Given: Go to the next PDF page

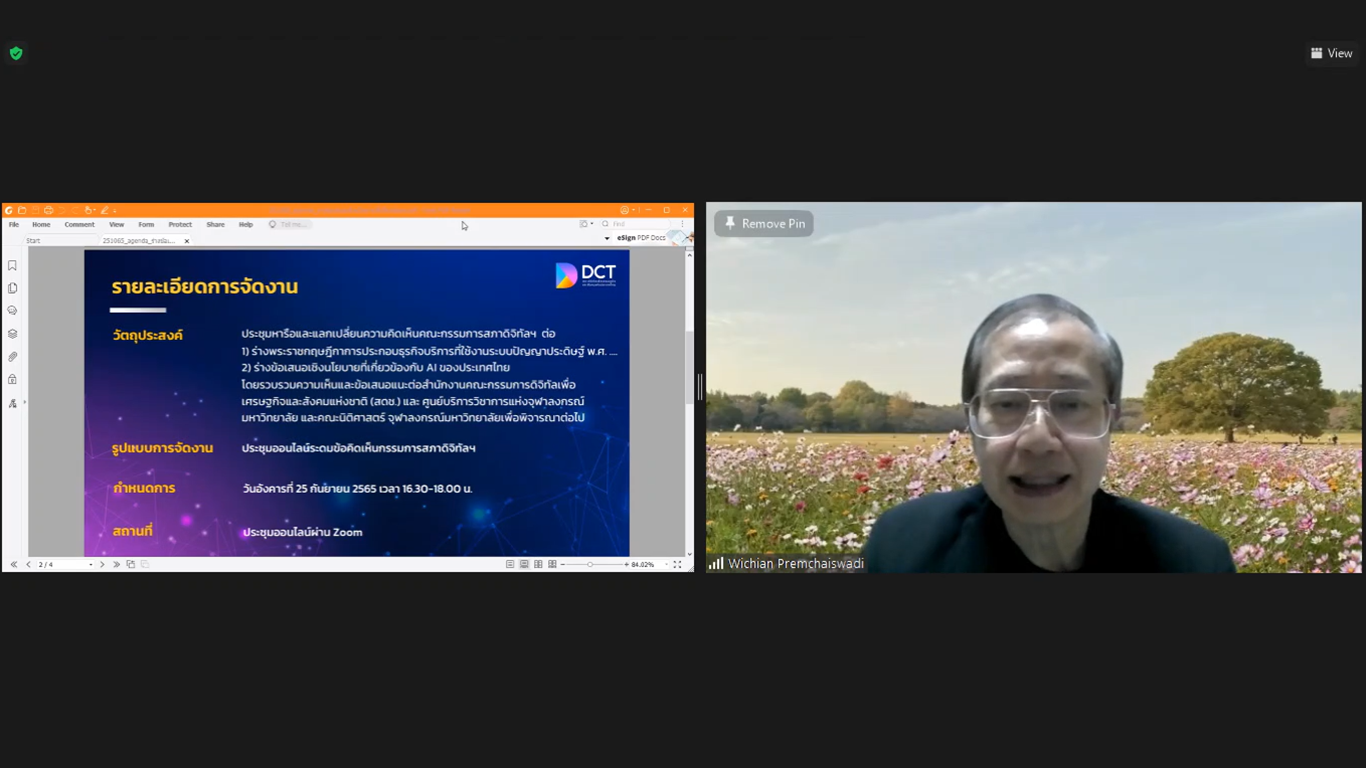Looking at the screenshot, I should coord(102,565).
